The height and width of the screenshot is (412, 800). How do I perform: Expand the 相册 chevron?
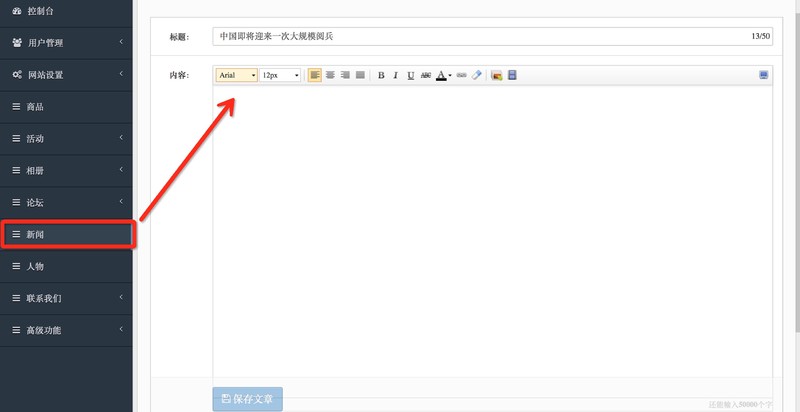[x=121, y=170]
